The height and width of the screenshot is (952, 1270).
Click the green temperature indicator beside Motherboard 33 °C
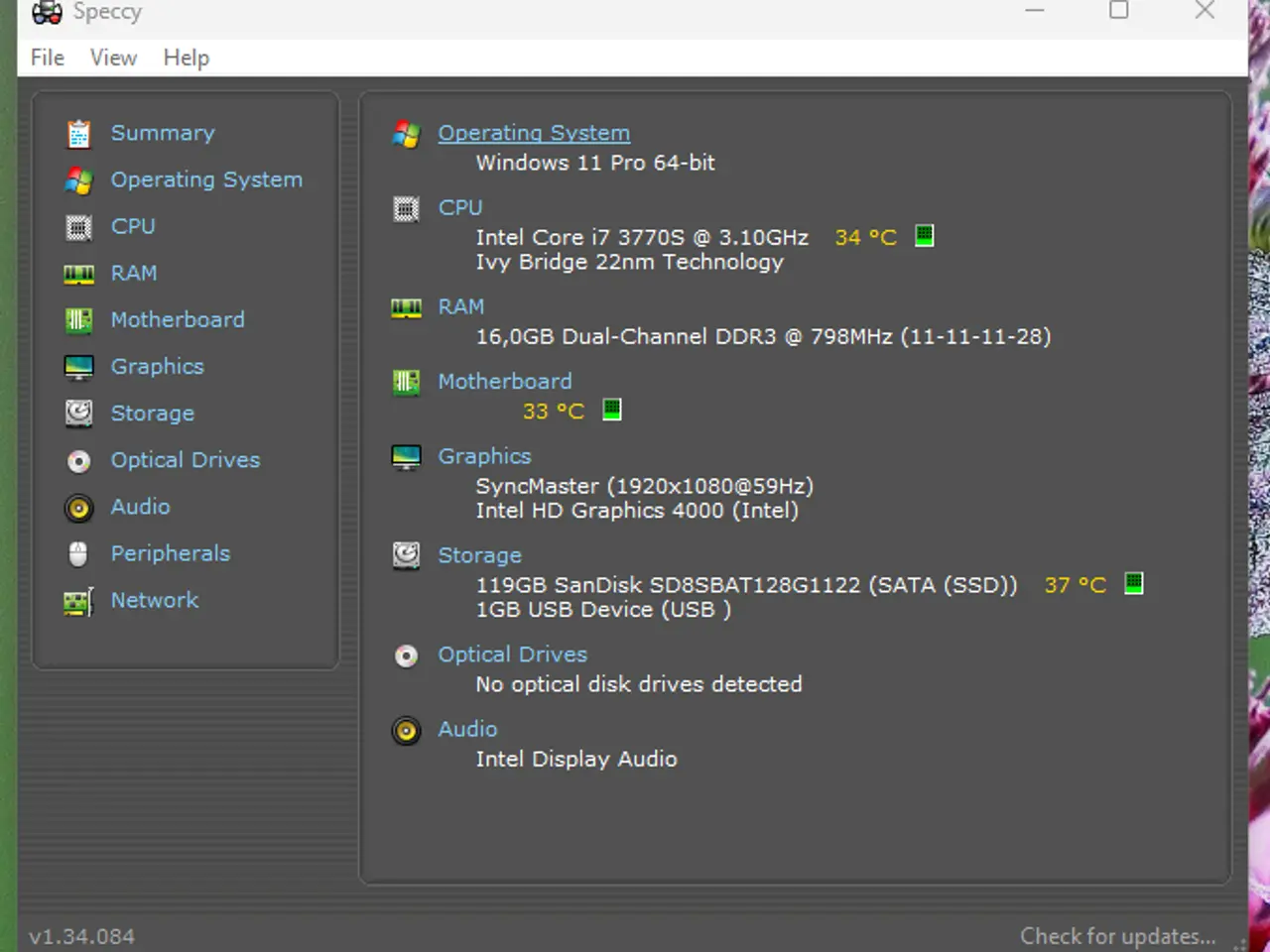click(x=612, y=410)
